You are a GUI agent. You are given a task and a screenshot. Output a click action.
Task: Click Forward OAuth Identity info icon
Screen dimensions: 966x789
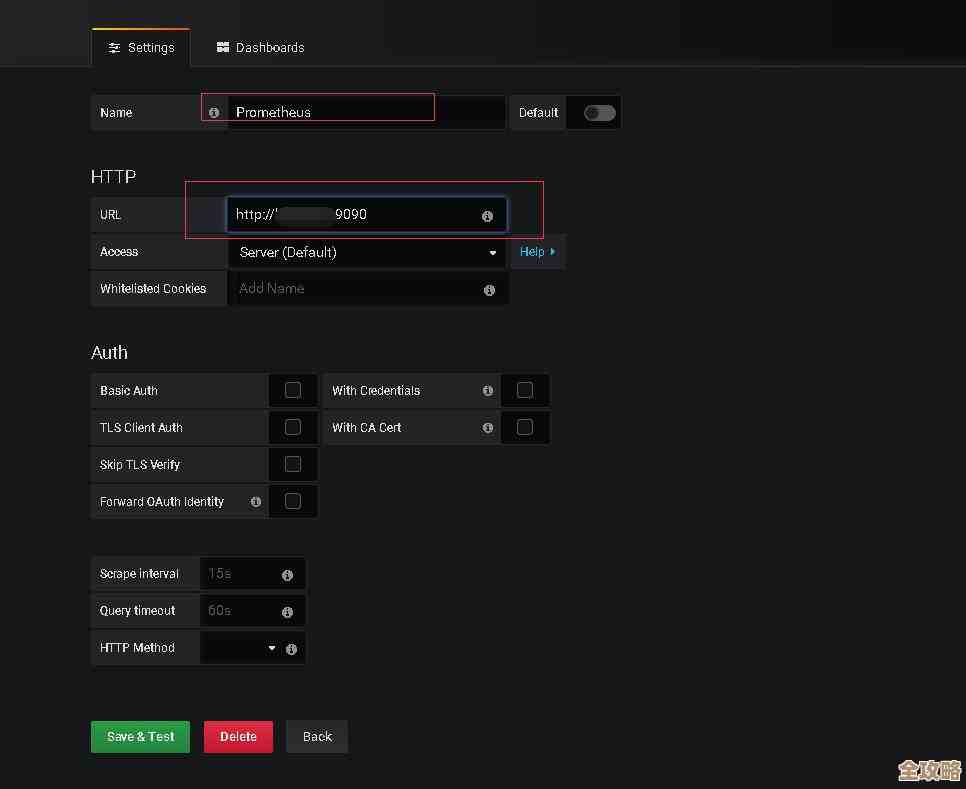pyautogui.click(x=256, y=502)
